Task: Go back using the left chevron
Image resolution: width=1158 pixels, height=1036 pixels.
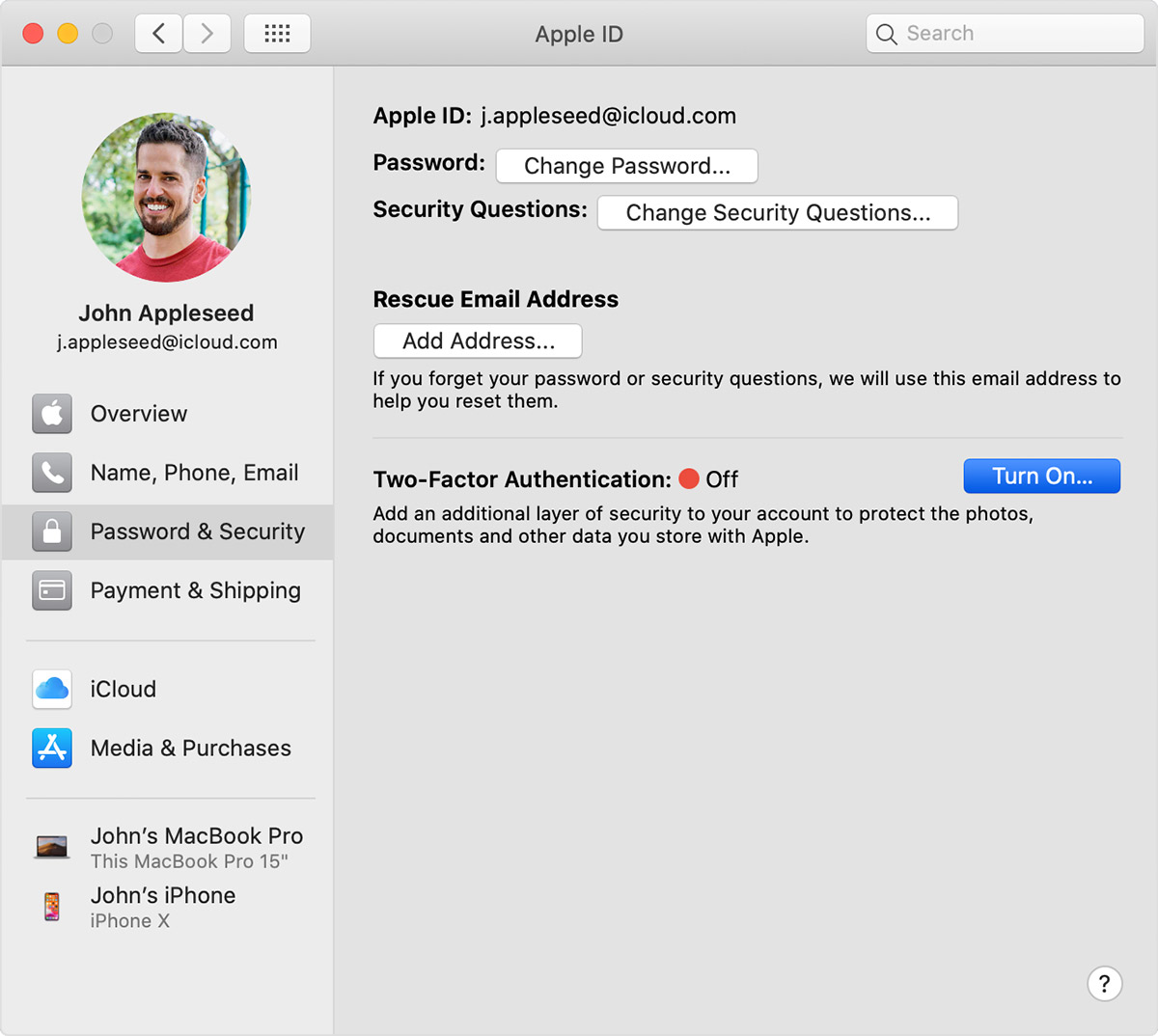Action: click(x=159, y=34)
